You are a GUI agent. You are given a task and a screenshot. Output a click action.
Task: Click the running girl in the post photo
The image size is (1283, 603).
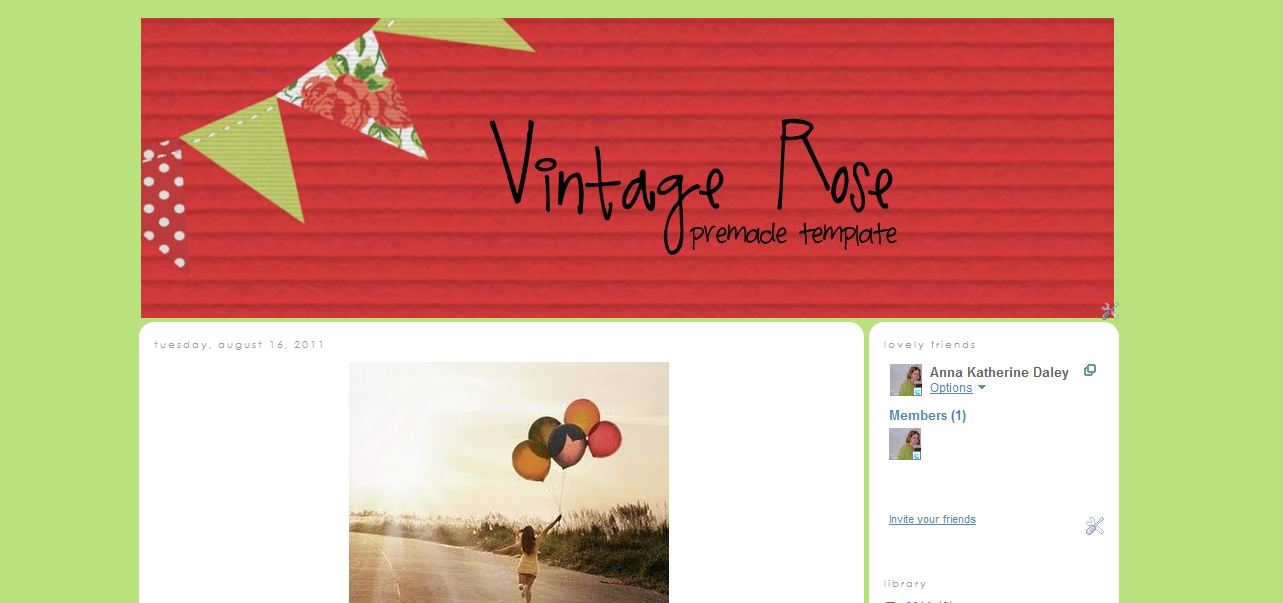coord(528,560)
